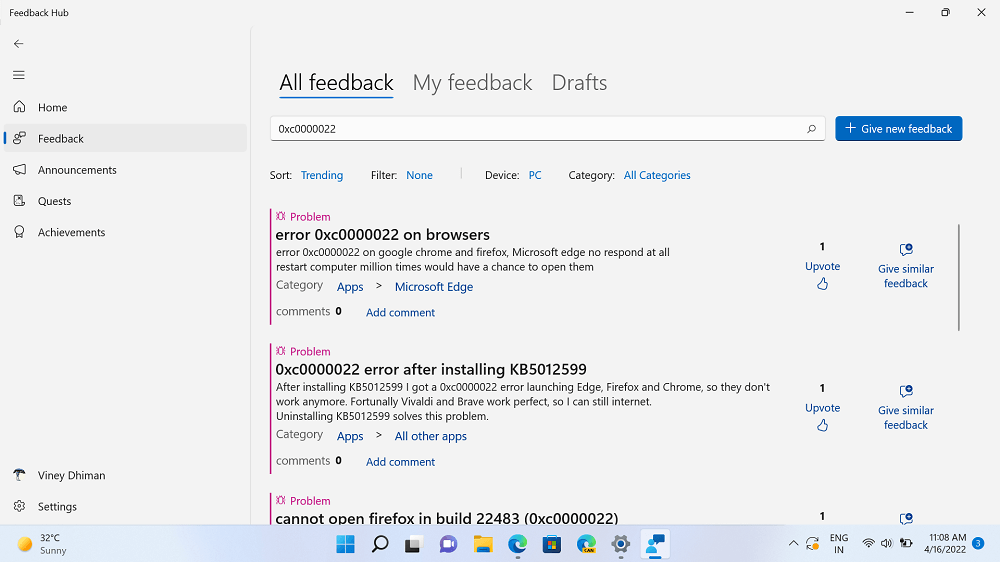
Task: Open Settings in Feedback Hub sidebar
Action: pyautogui.click(x=125, y=507)
